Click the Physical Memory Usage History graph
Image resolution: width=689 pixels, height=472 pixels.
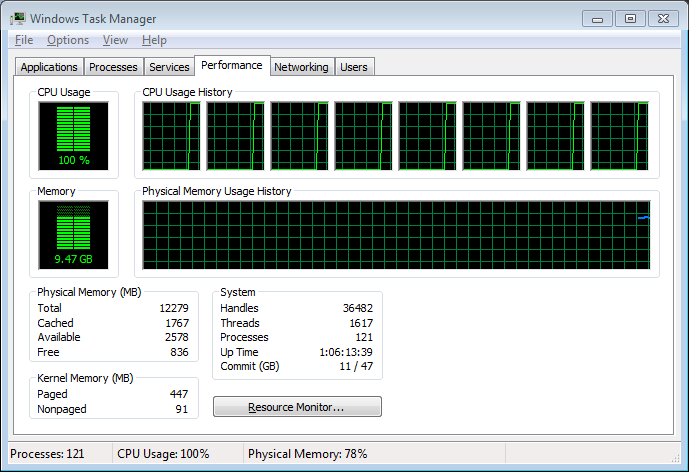(x=396, y=235)
